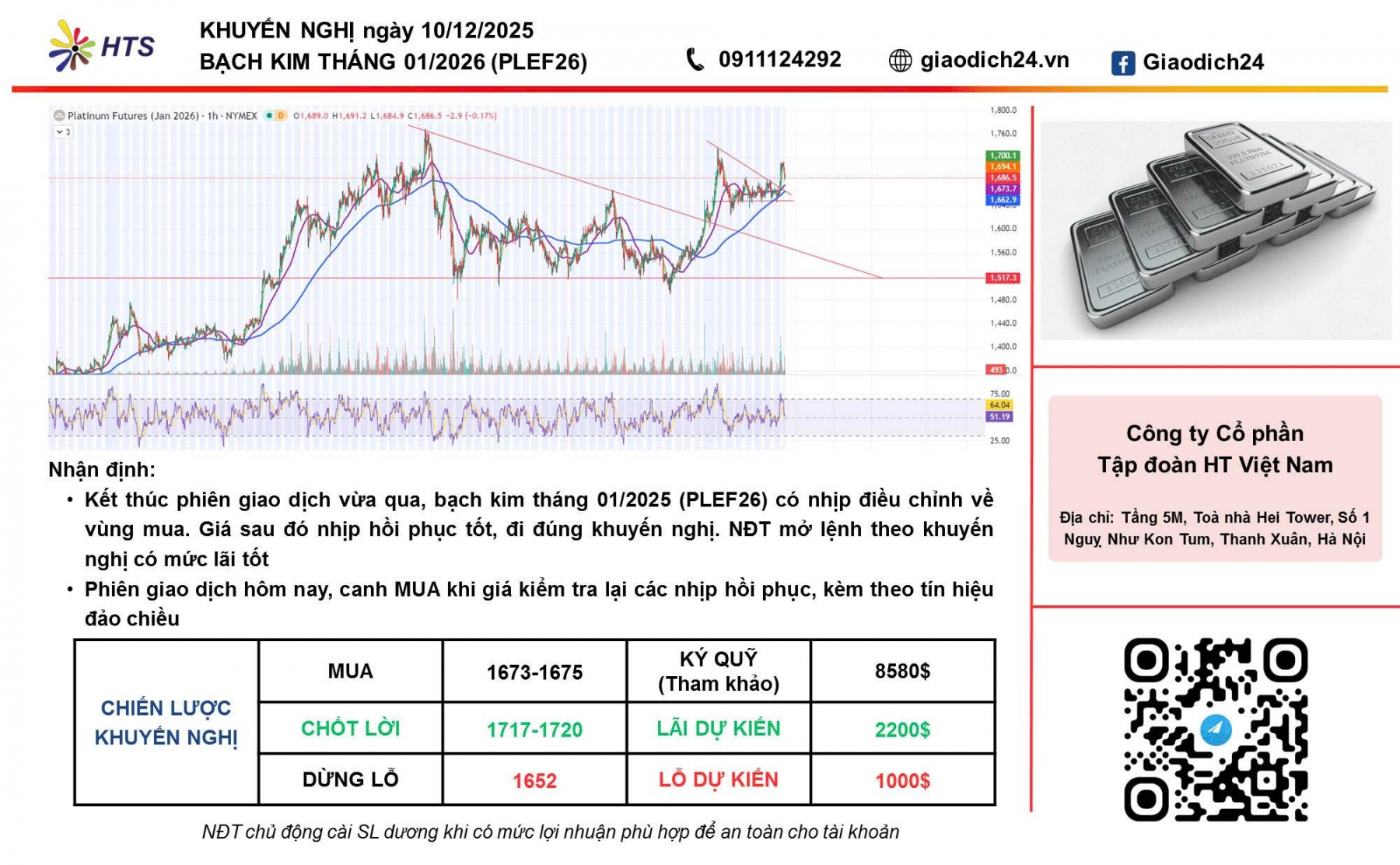The height and width of the screenshot is (865, 1400).
Task: Click the HTS pinwheel logo
Action: pos(72,47)
